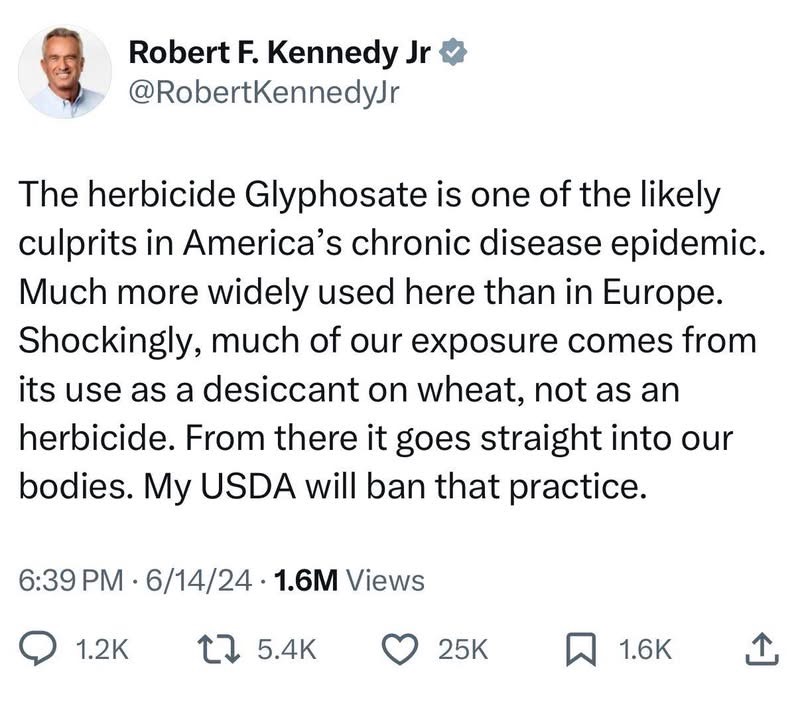Click the 1.2K replies count
This screenshot has width=800, height=718.
pos(103,651)
